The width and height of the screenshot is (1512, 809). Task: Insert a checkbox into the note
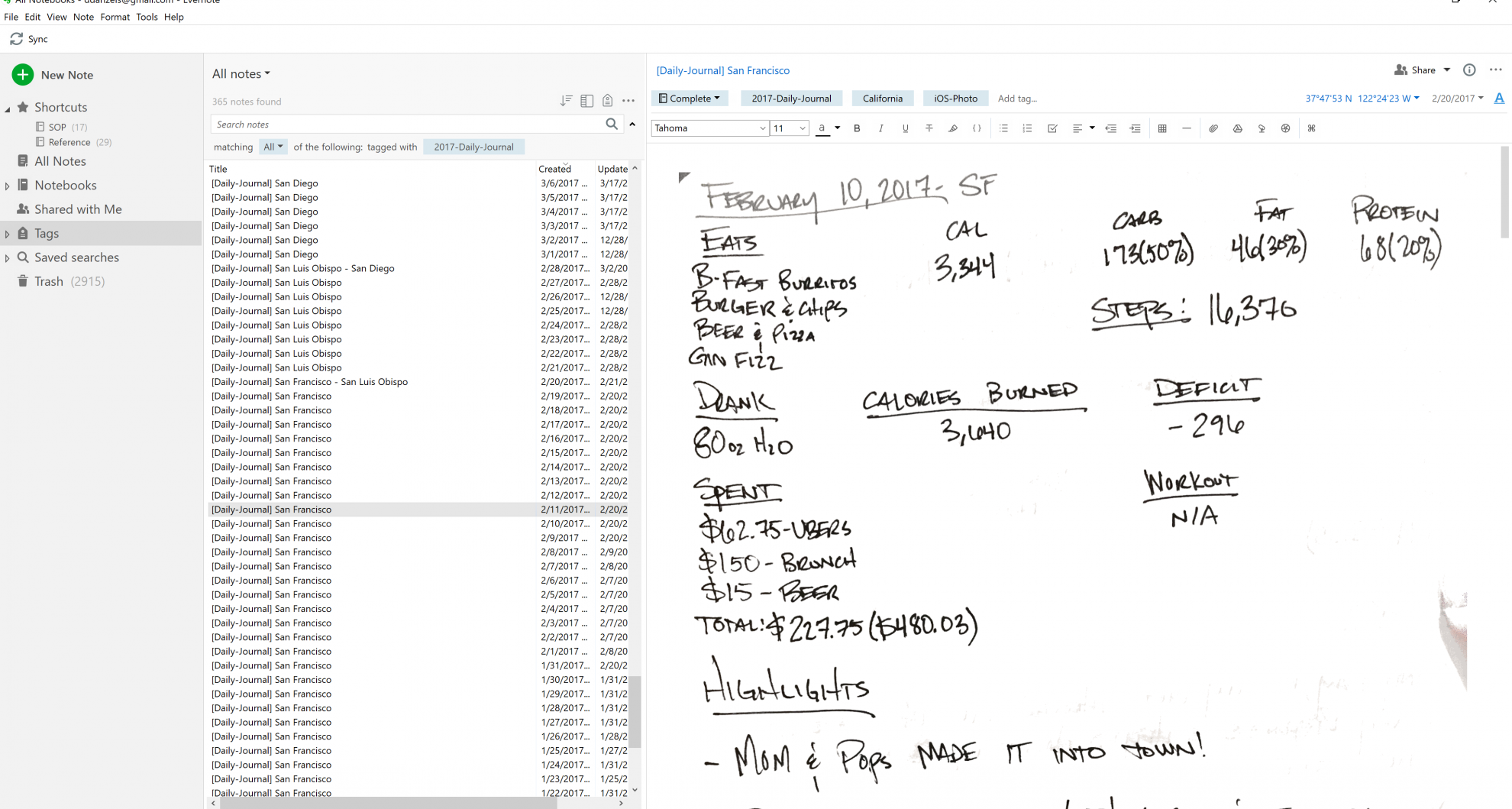1052,128
